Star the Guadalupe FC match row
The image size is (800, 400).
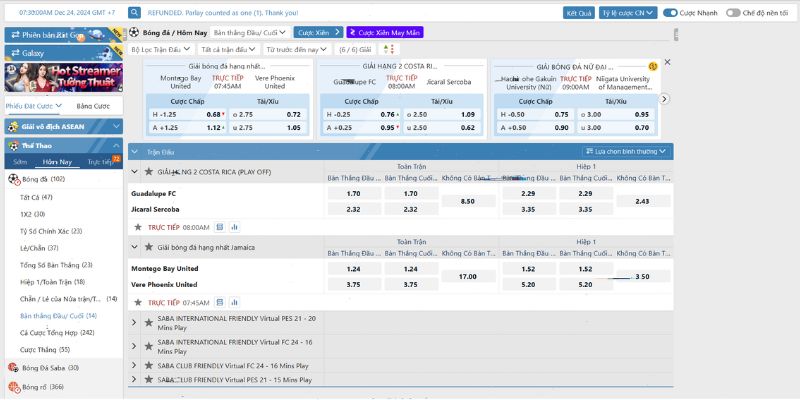coord(137,227)
